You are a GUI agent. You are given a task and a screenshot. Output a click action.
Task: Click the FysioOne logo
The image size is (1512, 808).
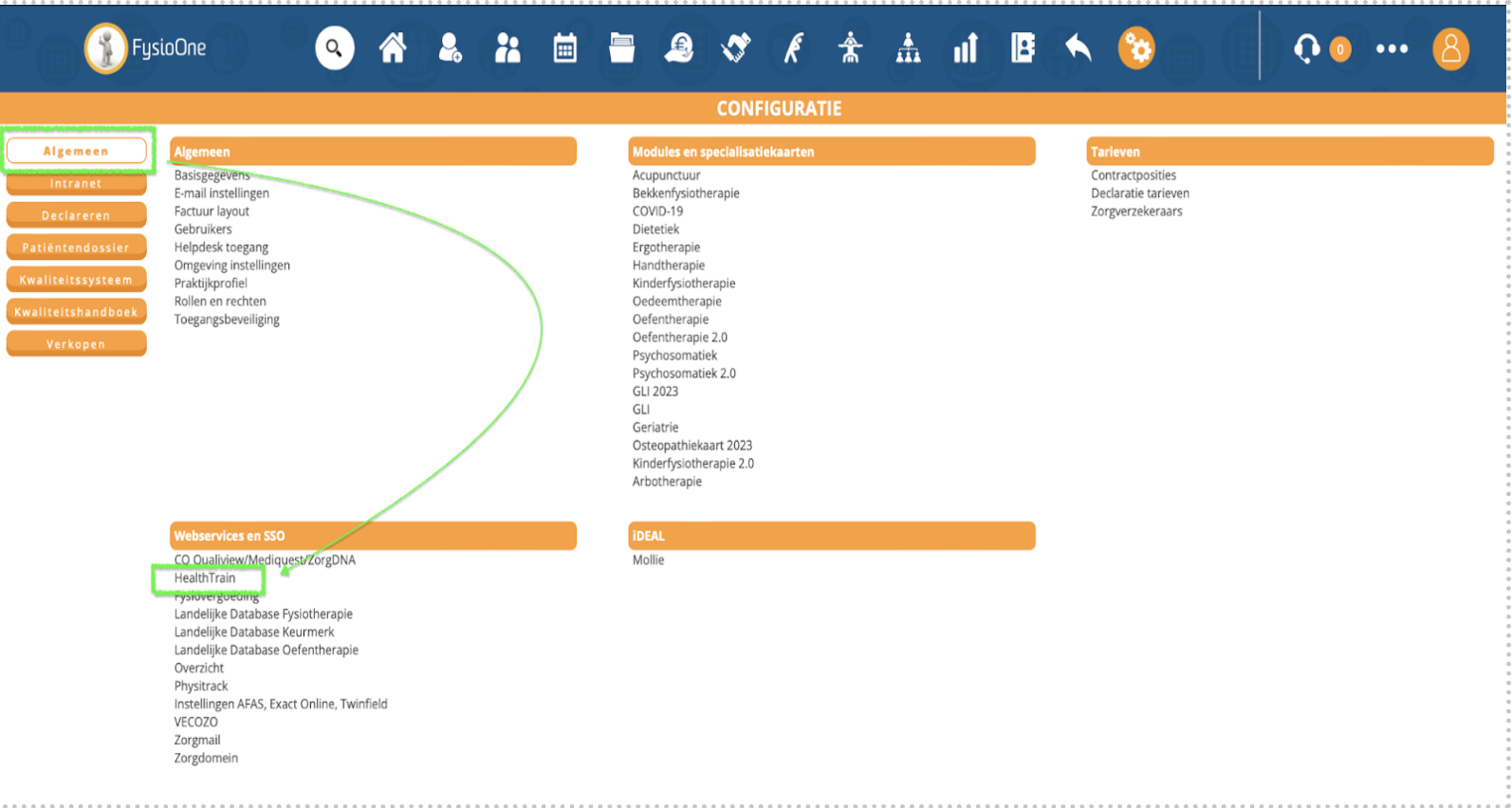pyautogui.click(x=145, y=48)
